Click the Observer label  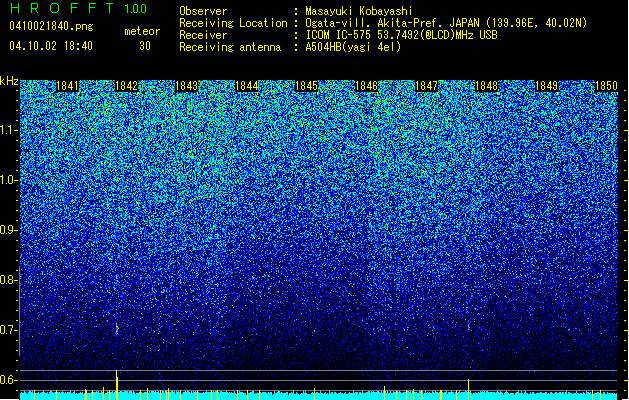pos(203,11)
